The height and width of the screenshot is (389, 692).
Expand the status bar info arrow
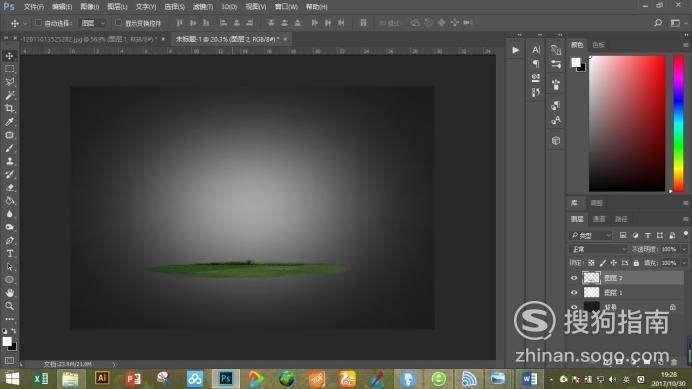(x=114, y=364)
